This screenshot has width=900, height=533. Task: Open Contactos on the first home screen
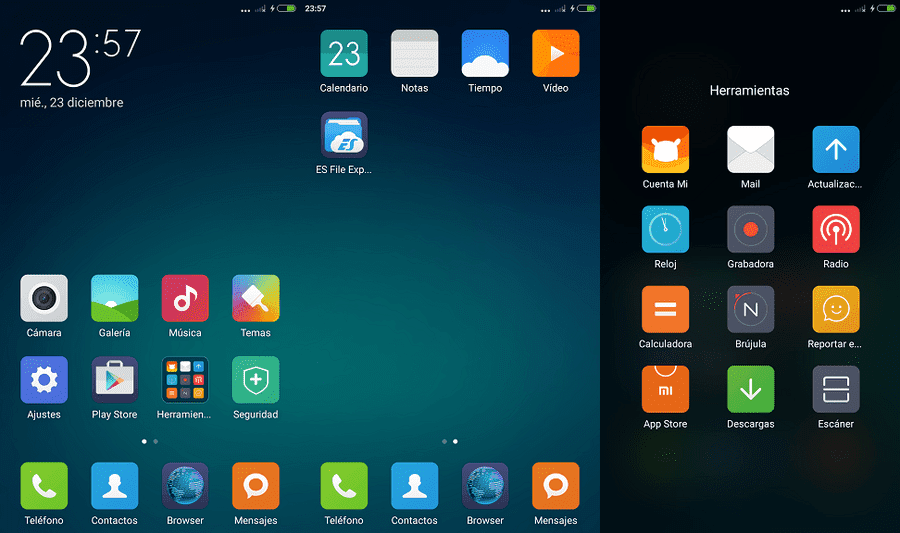click(114, 486)
